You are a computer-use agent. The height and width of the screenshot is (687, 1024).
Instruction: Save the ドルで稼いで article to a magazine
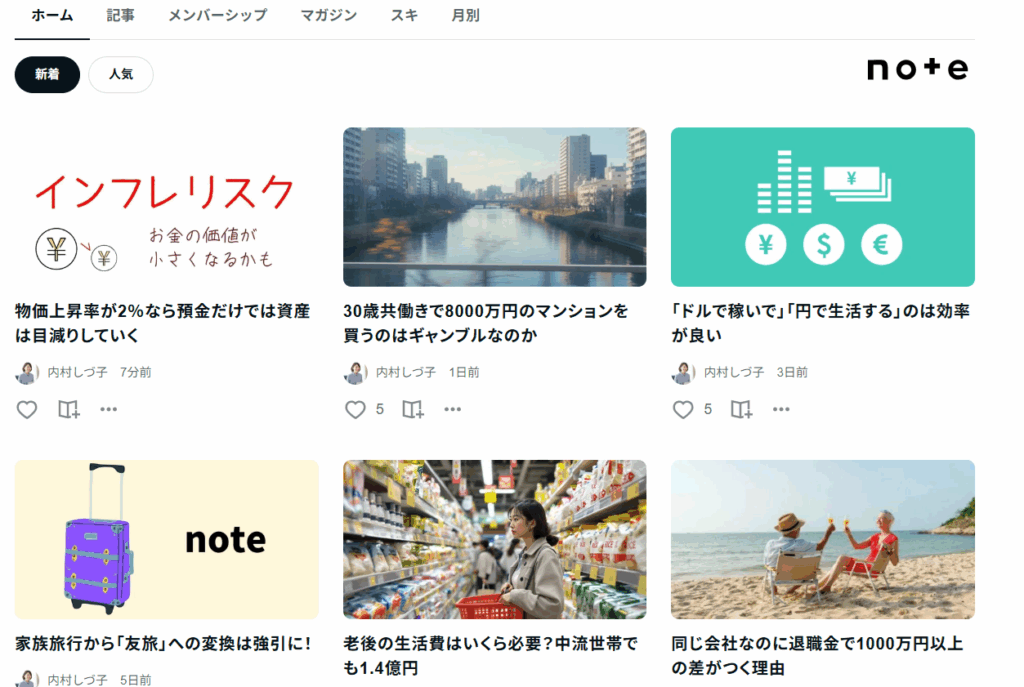[741, 409]
